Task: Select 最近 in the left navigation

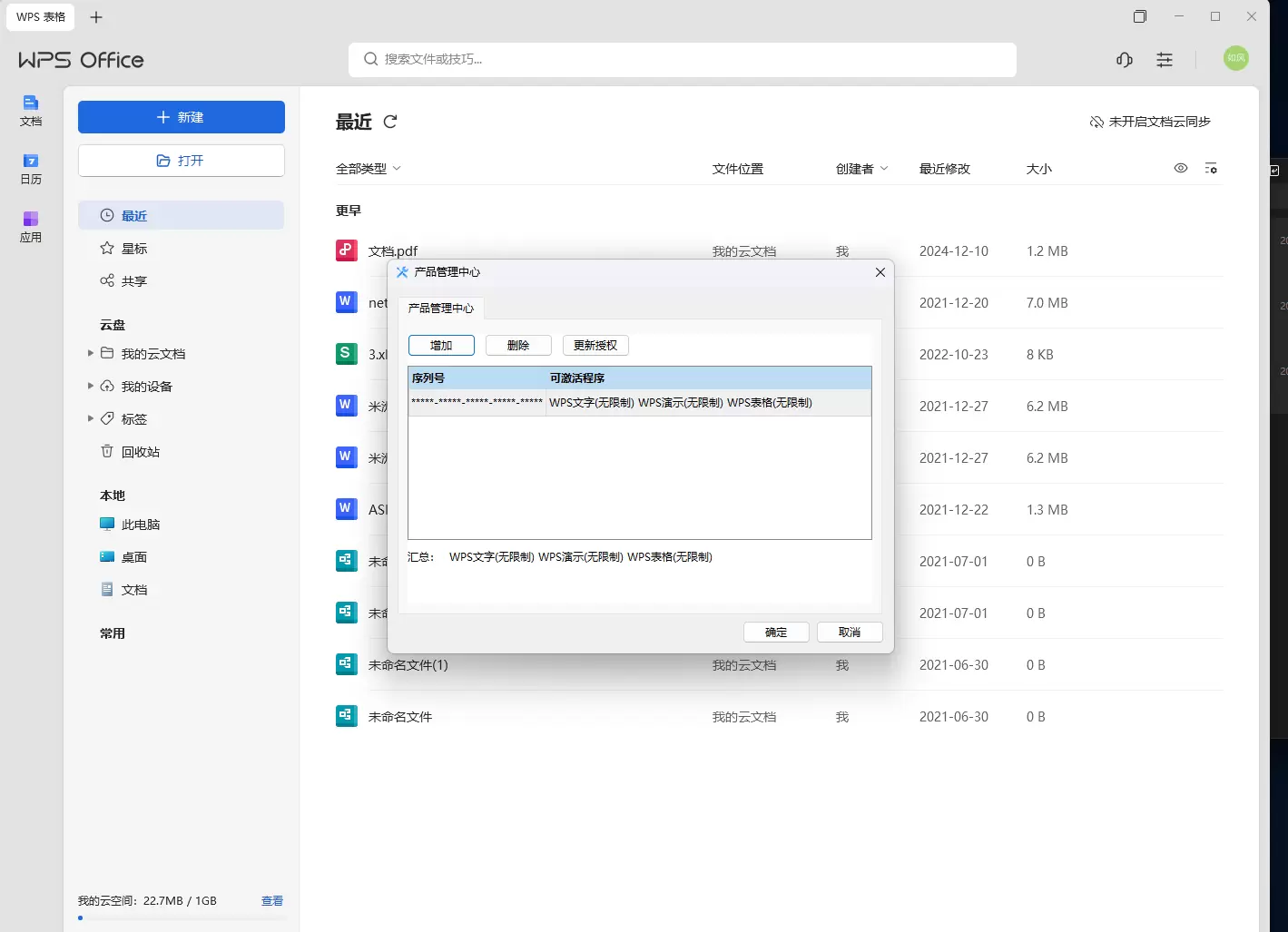Action: (x=181, y=215)
